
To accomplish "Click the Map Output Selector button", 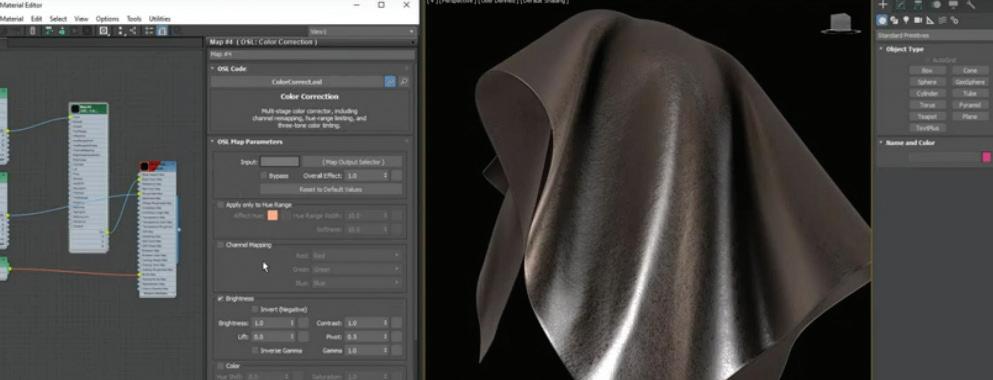I will [x=352, y=162].
